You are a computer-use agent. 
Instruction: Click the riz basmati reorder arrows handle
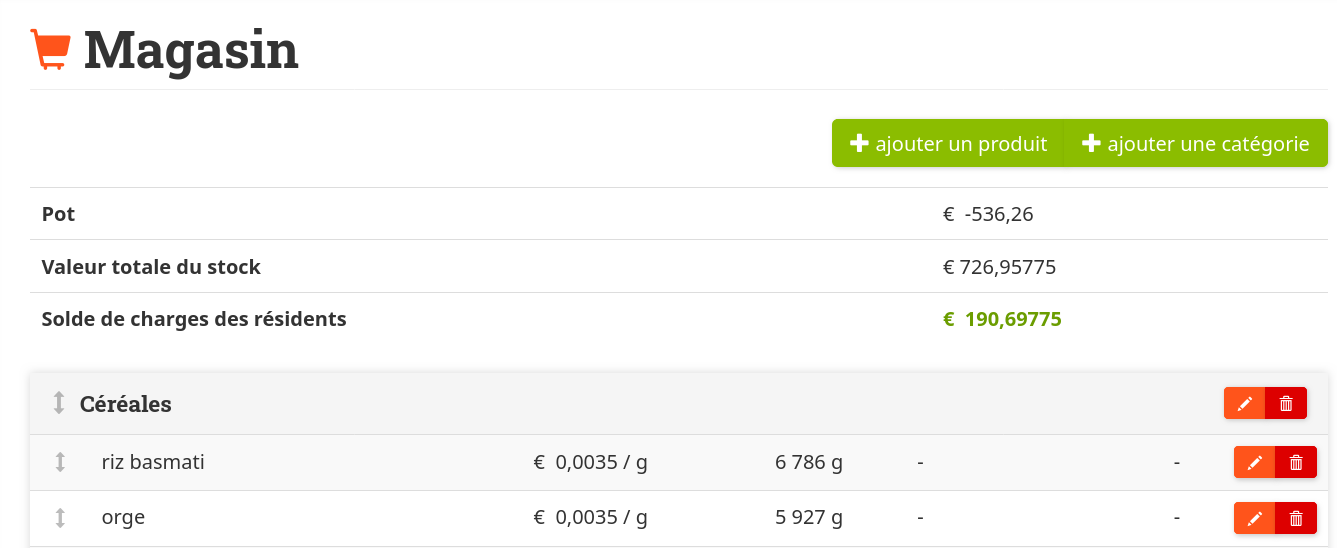point(60,462)
